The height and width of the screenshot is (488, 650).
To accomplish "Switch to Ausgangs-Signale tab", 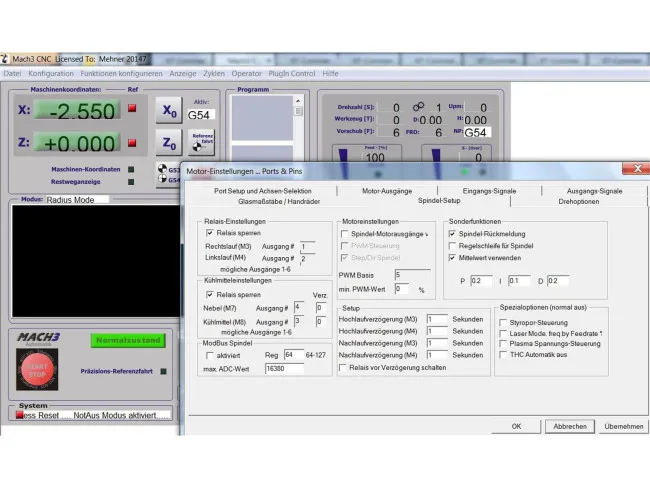I will point(594,191).
